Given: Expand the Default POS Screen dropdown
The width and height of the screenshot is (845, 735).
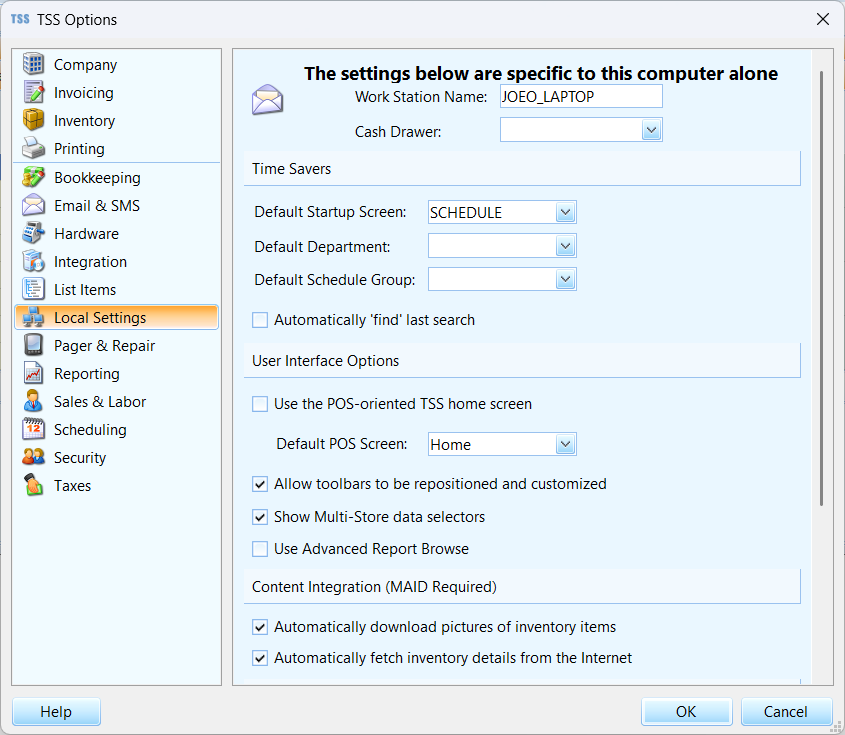Looking at the screenshot, I should [x=565, y=444].
